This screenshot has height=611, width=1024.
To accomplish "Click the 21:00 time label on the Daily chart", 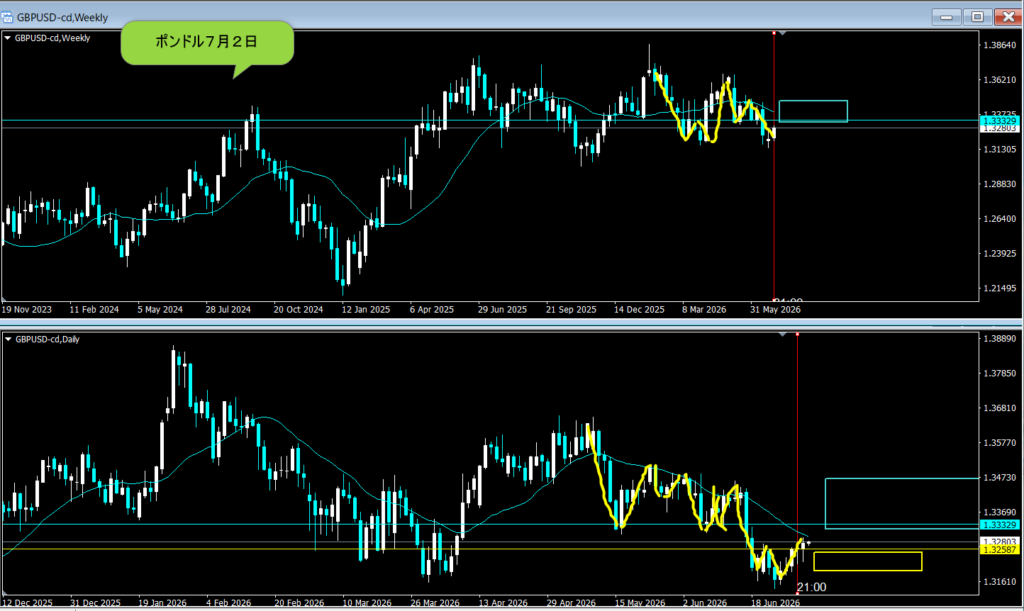I will [812, 587].
